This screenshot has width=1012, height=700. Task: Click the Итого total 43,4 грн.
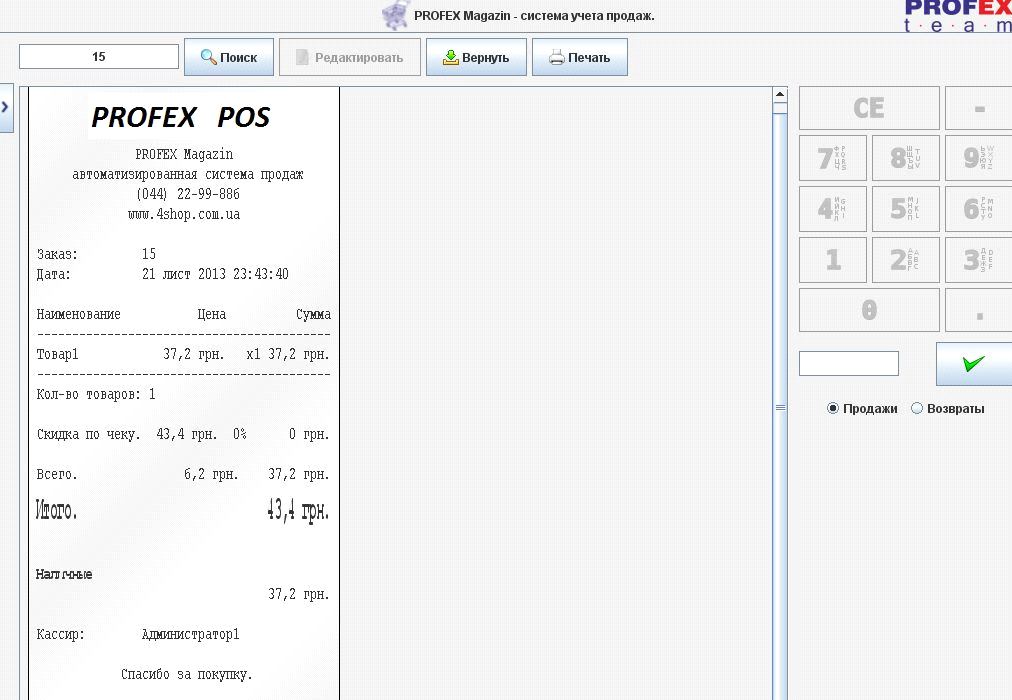coord(183,511)
